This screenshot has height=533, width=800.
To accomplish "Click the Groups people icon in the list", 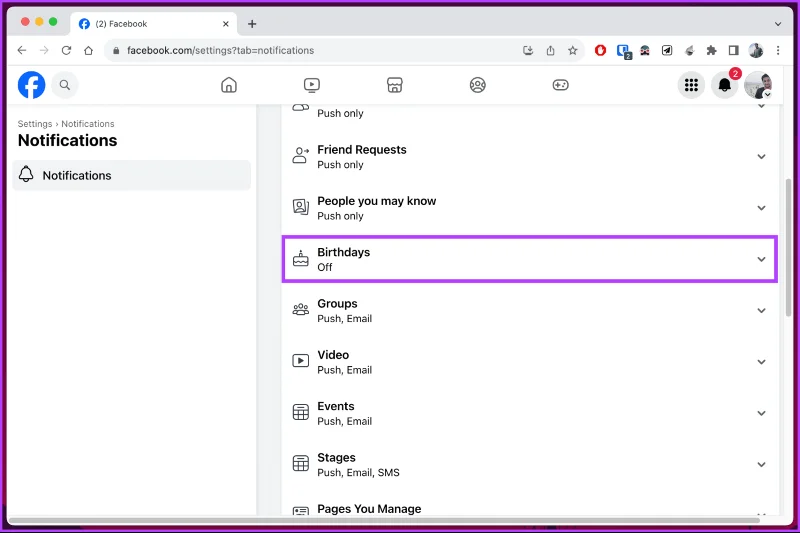I will click(301, 309).
